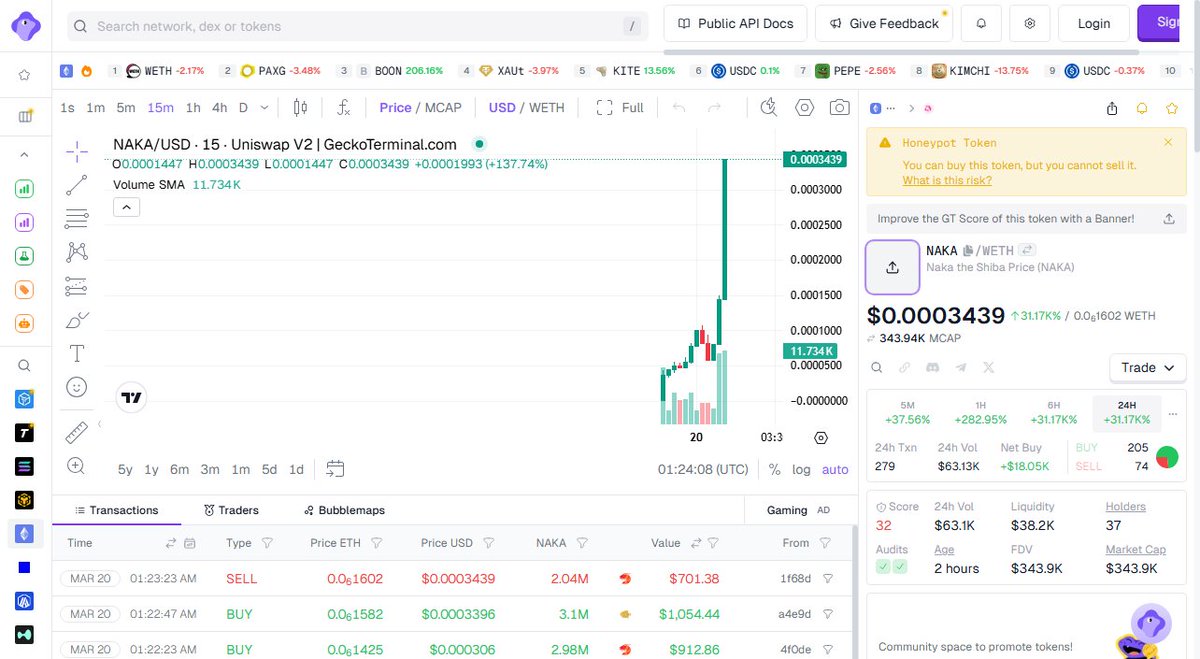Collapse the left sidebar section chevron
This screenshot has width=1200, height=659.
click(25, 155)
